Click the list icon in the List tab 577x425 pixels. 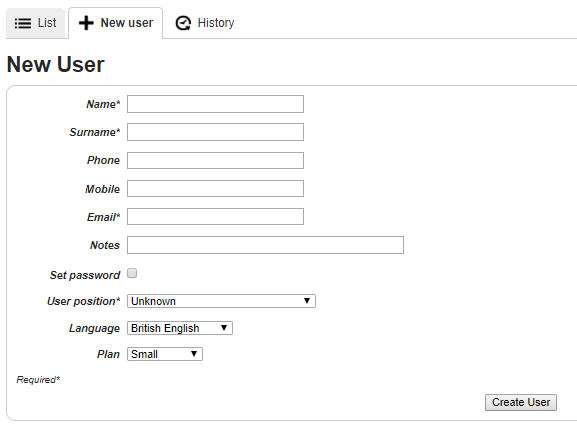point(22,23)
